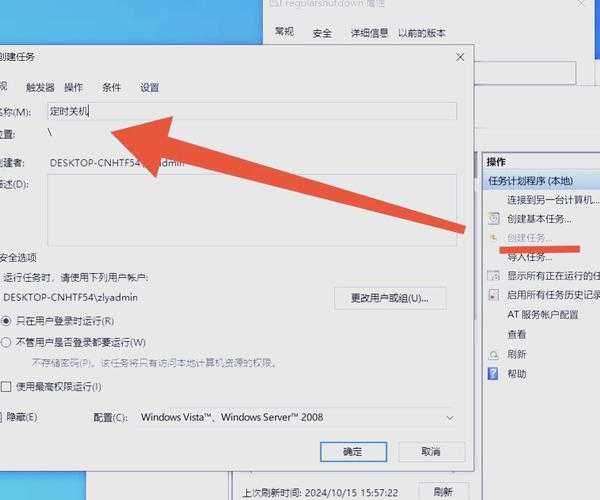Switch to the 设置 tab

click(149, 88)
